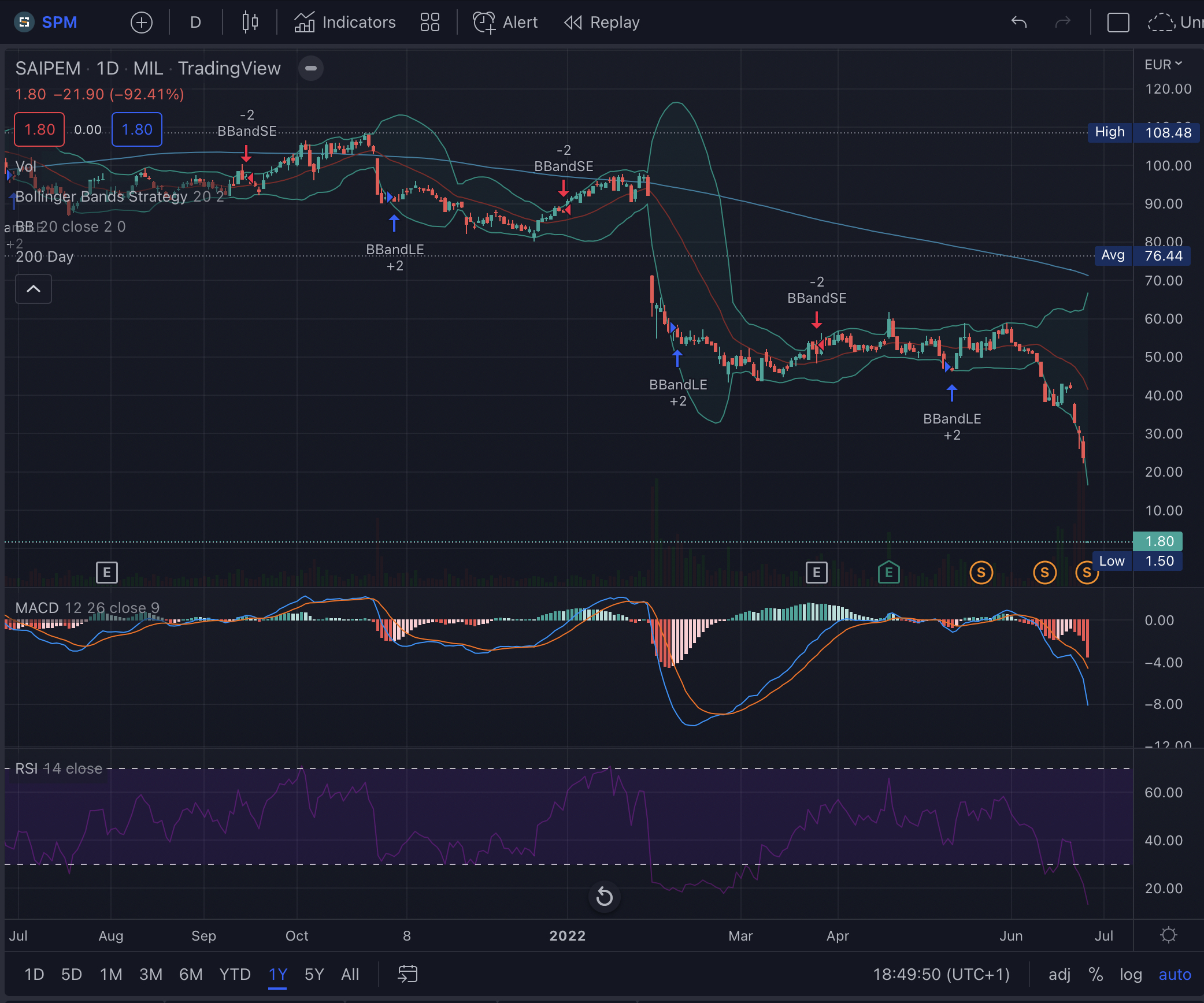Select the 5Y time range
1204x1003 pixels.
(314, 975)
